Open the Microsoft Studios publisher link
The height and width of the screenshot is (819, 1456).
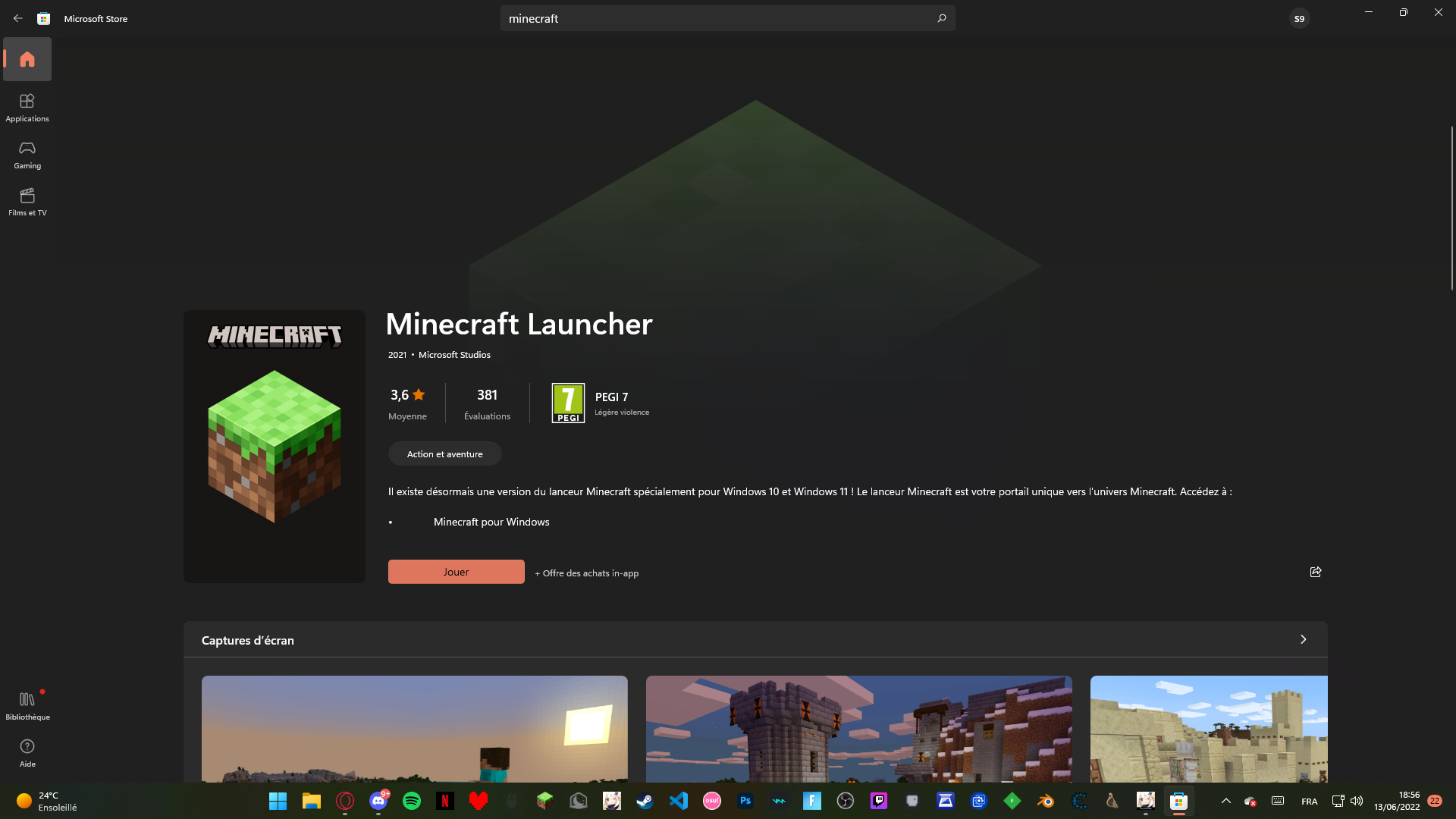tap(454, 355)
